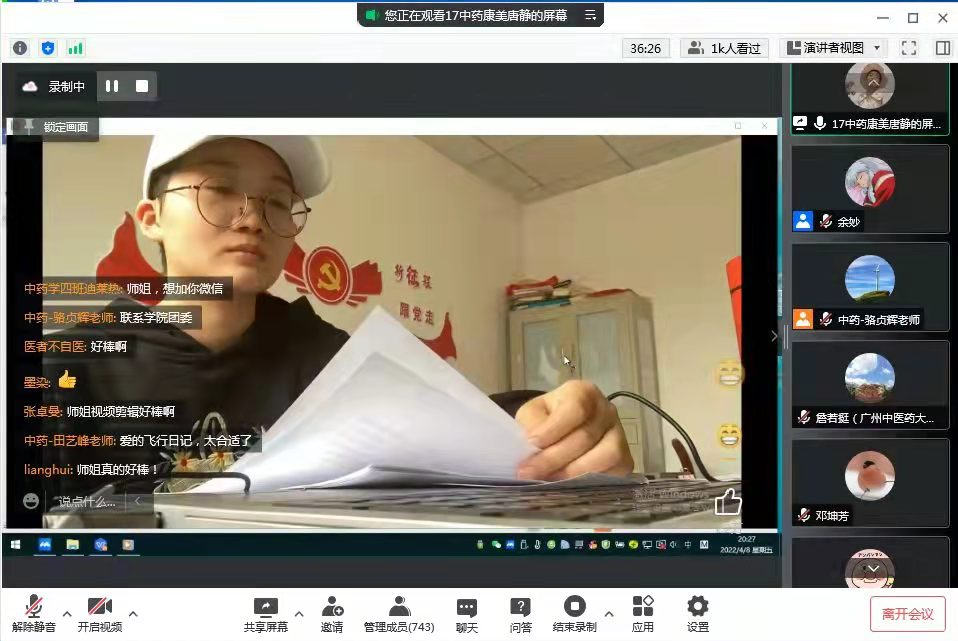Pause the cloud recording
This screenshot has height=641, width=958.
112,87
